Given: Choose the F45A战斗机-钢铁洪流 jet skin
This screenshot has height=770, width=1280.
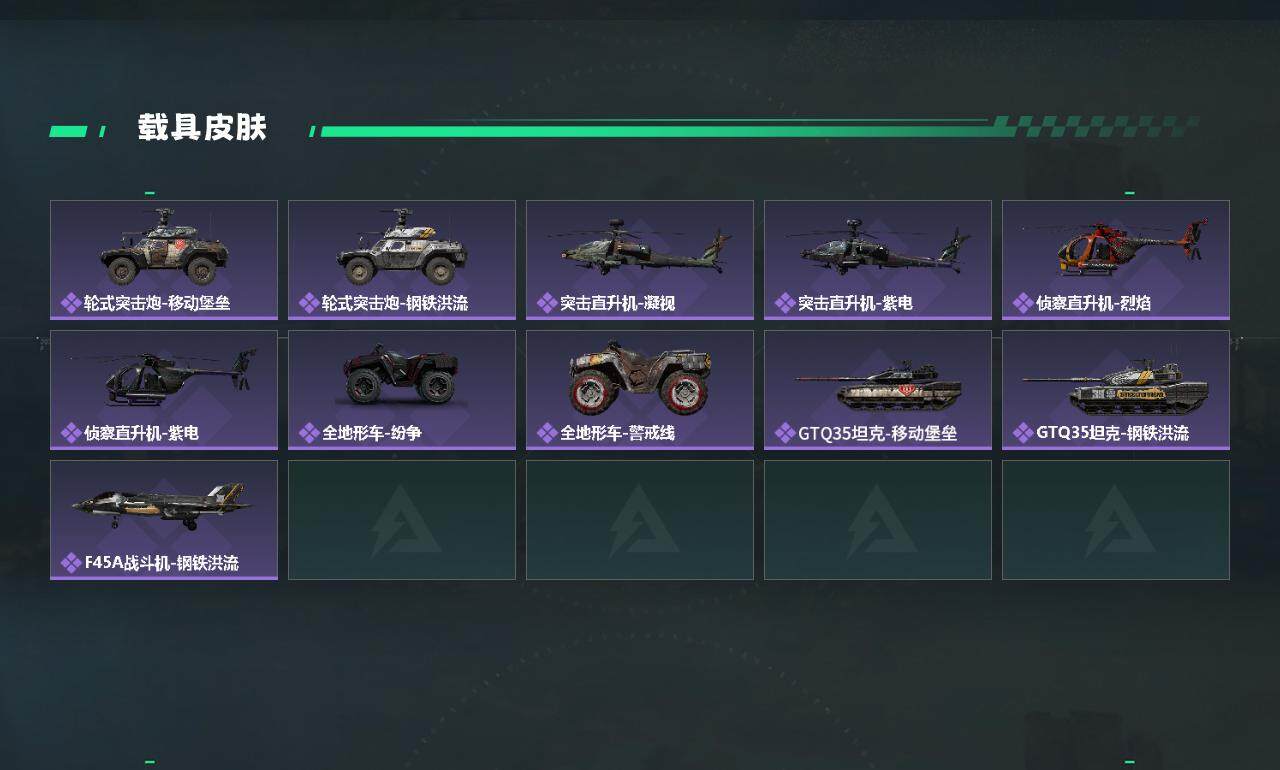Looking at the screenshot, I should [x=164, y=520].
